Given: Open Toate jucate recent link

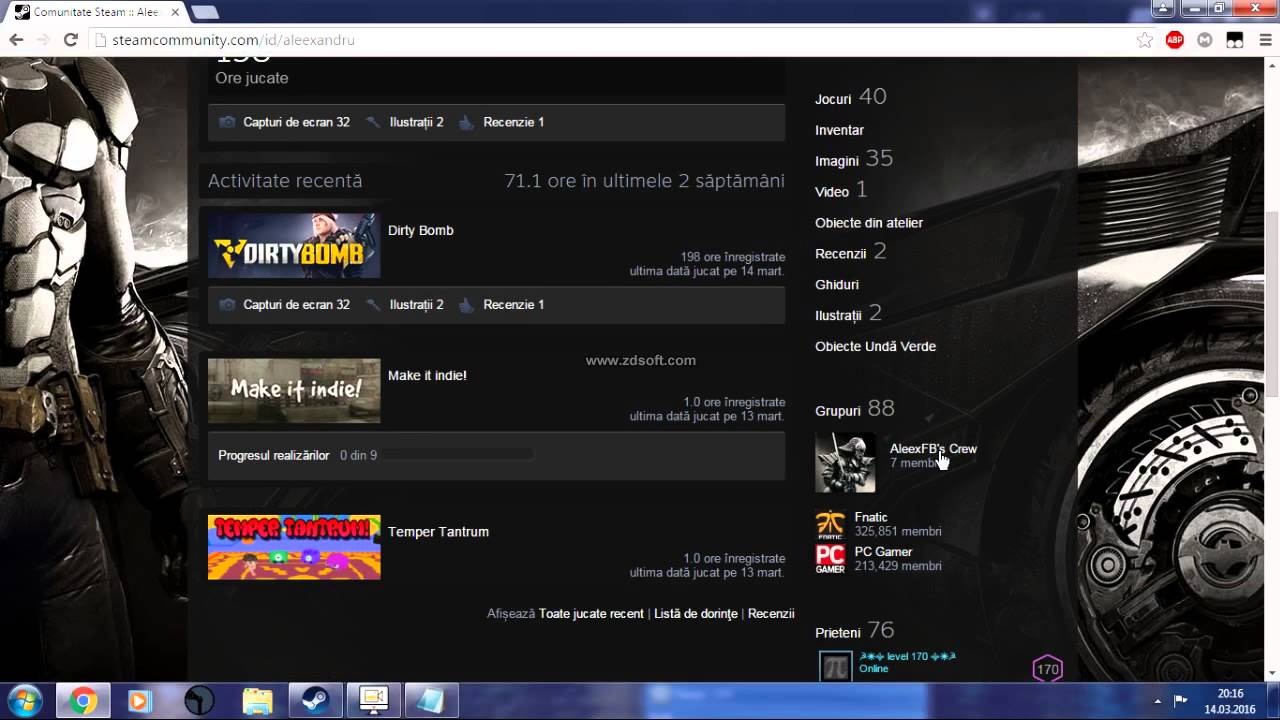Looking at the screenshot, I should (591, 614).
